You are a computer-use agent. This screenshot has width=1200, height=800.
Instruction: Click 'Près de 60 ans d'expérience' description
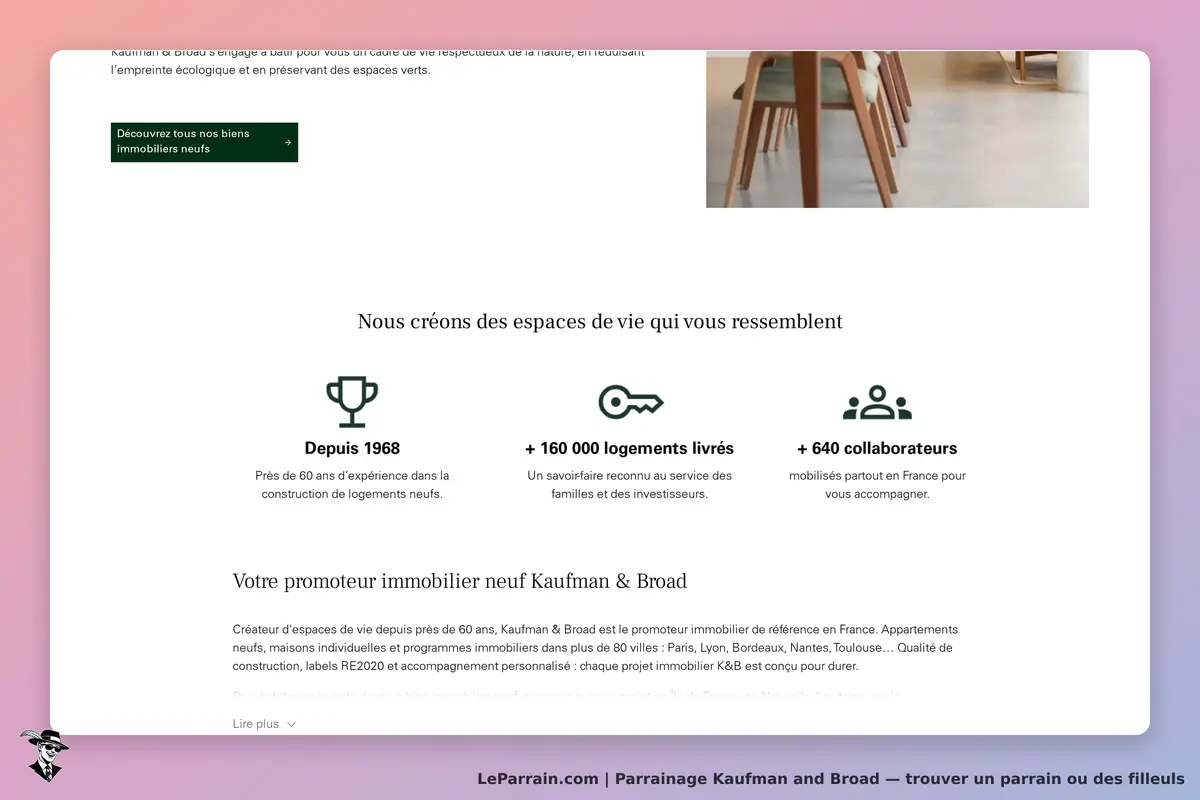click(x=352, y=485)
